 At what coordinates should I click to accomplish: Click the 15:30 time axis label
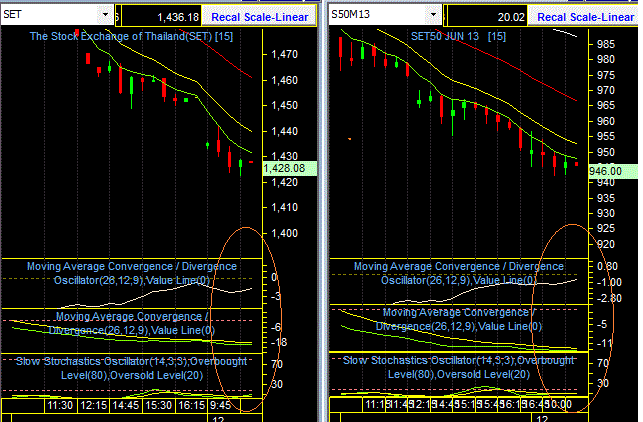pyautogui.click(x=159, y=406)
